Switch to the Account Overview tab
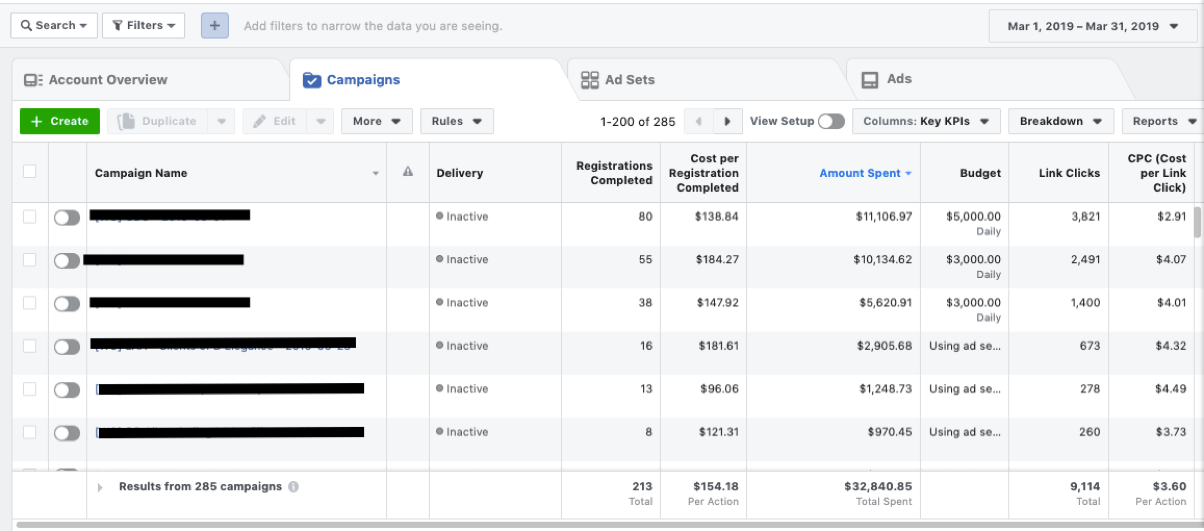Screen dimensions: 1204x531 (x=96, y=80)
